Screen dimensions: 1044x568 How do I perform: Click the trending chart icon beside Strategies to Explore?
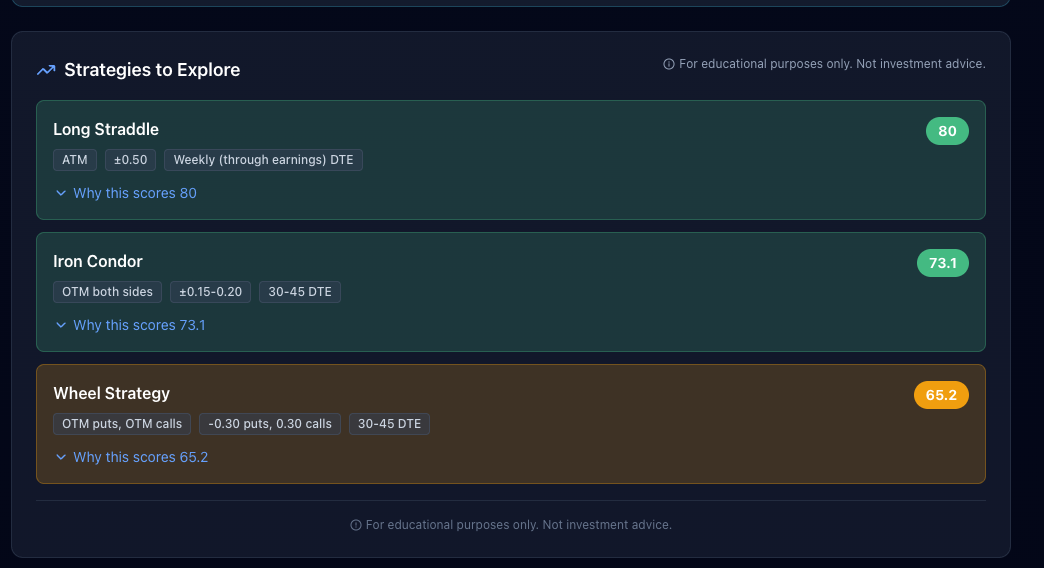[x=45, y=70]
